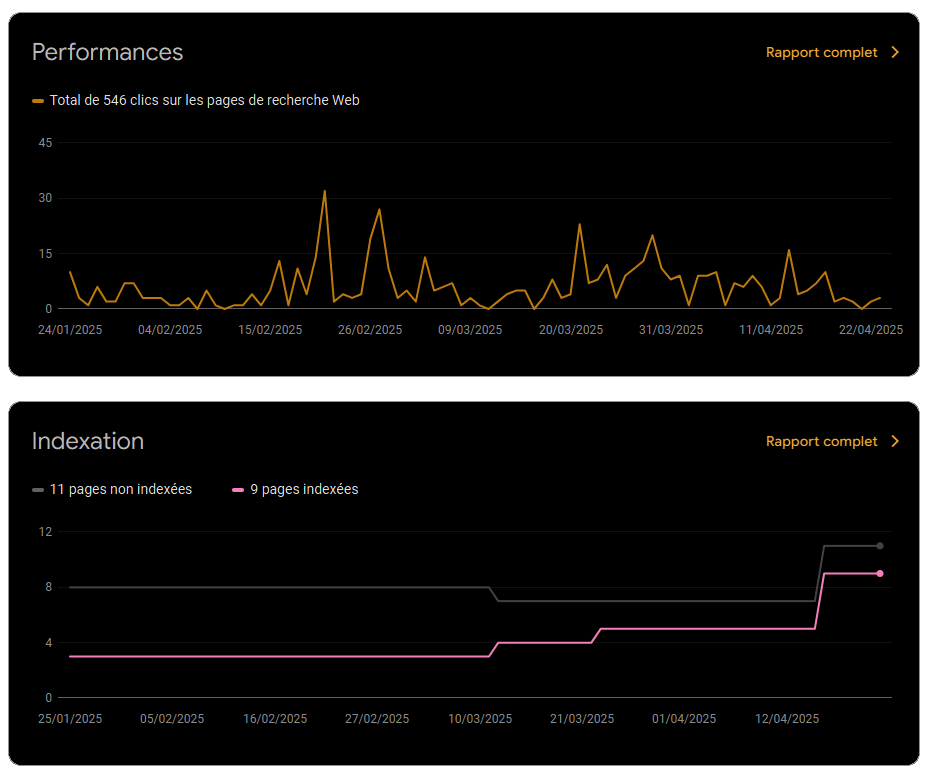Click the 10/03/2025 date on Indexation axis

point(480,719)
